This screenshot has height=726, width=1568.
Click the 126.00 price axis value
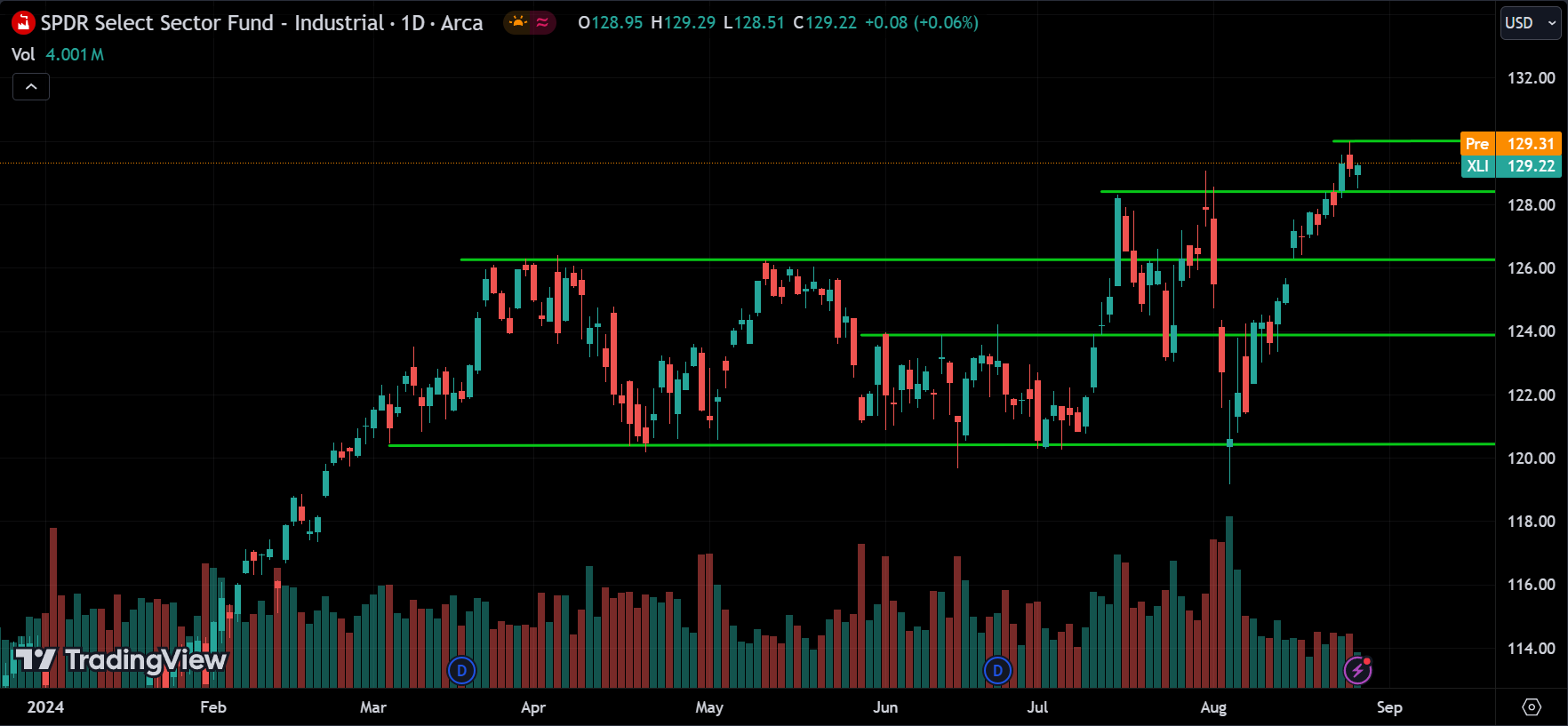pyautogui.click(x=1531, y=268)
